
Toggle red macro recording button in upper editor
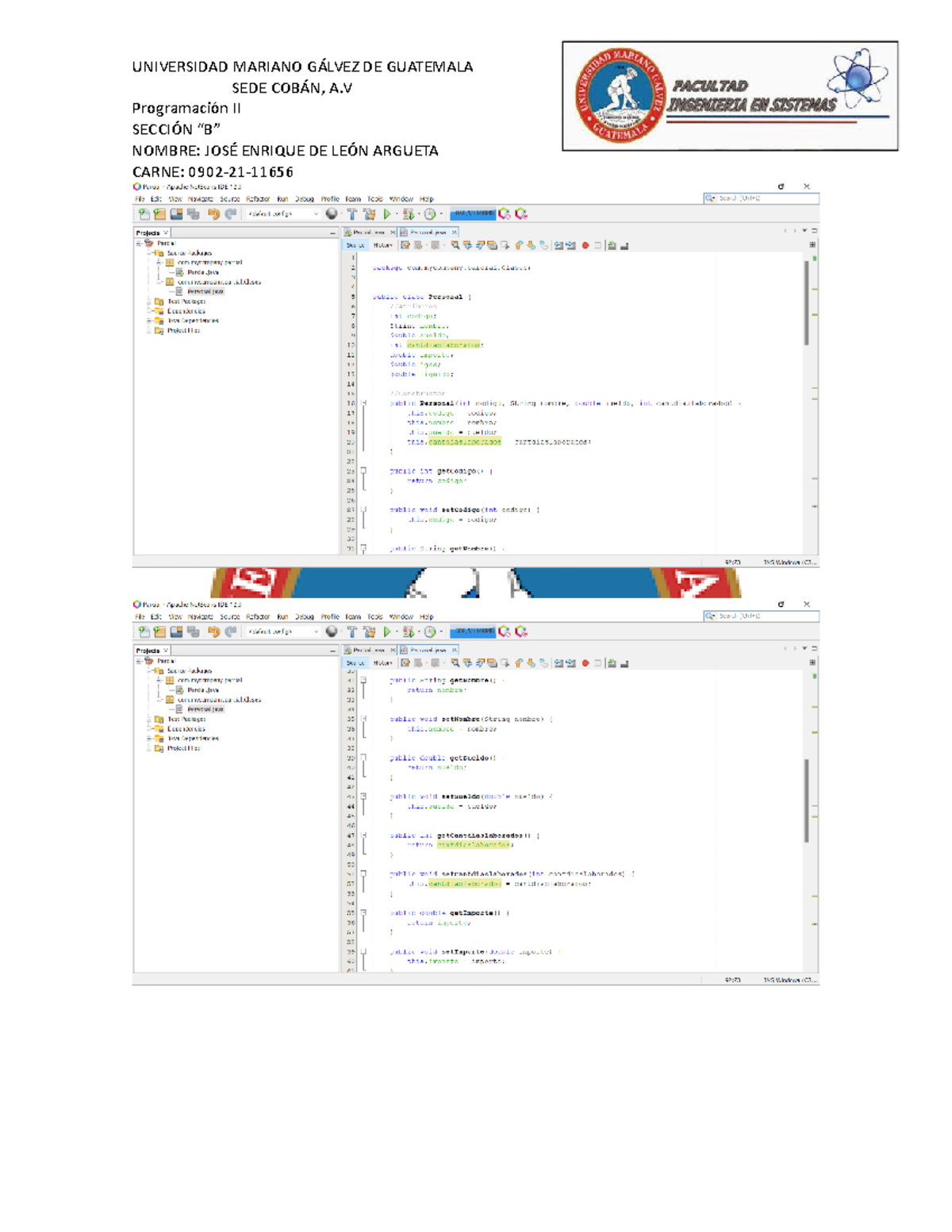coord(585,246)
